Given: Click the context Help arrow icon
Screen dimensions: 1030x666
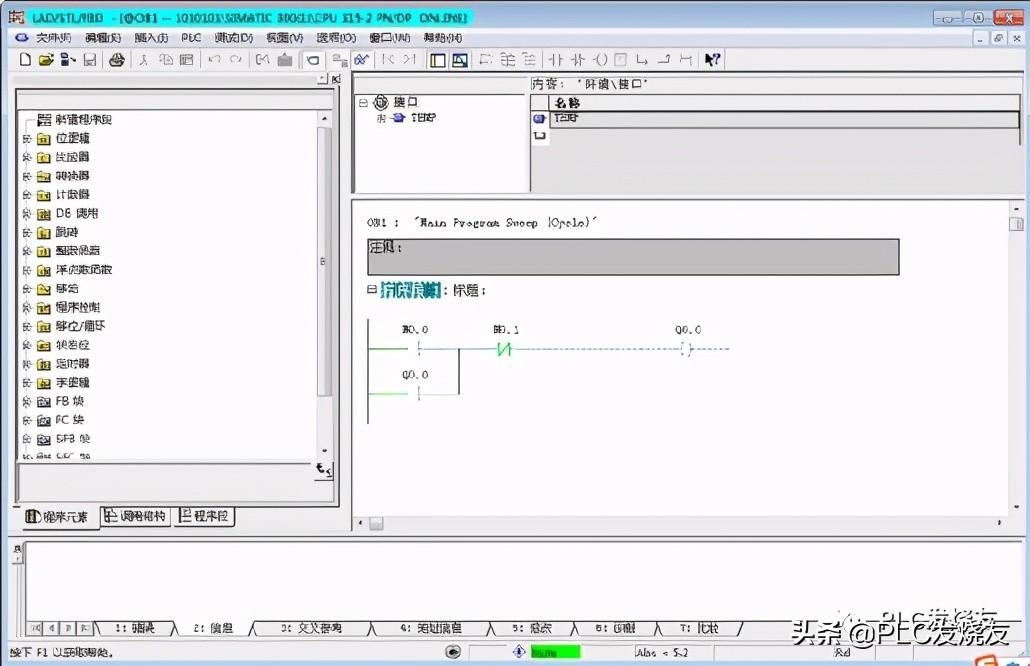Looking at the screenshot, I should coord(713,60).
